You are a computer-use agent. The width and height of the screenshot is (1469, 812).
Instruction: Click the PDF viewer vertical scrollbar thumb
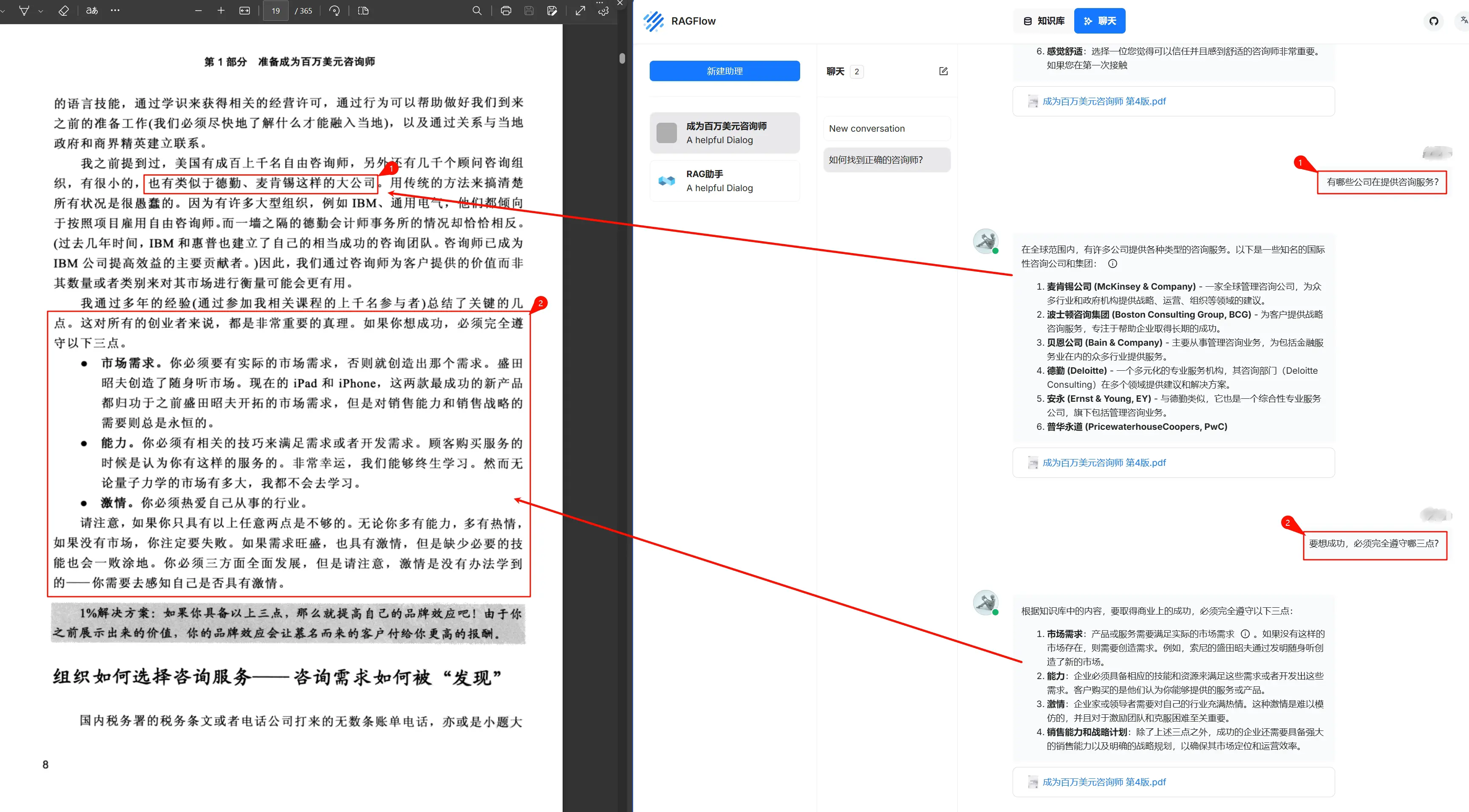point(622,58)
